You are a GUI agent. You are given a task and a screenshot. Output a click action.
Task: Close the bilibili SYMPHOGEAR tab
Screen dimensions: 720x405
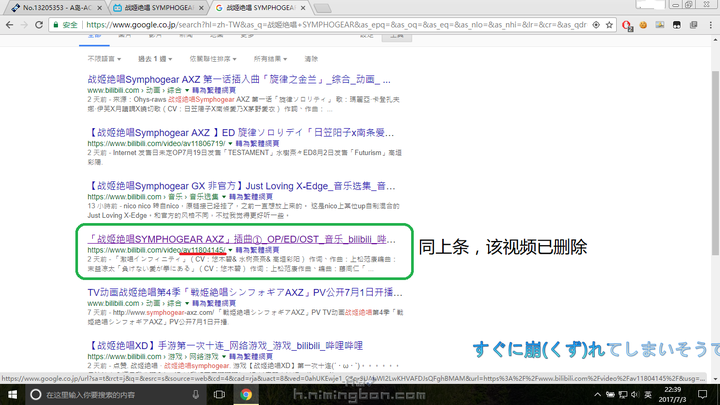(201, 8)
